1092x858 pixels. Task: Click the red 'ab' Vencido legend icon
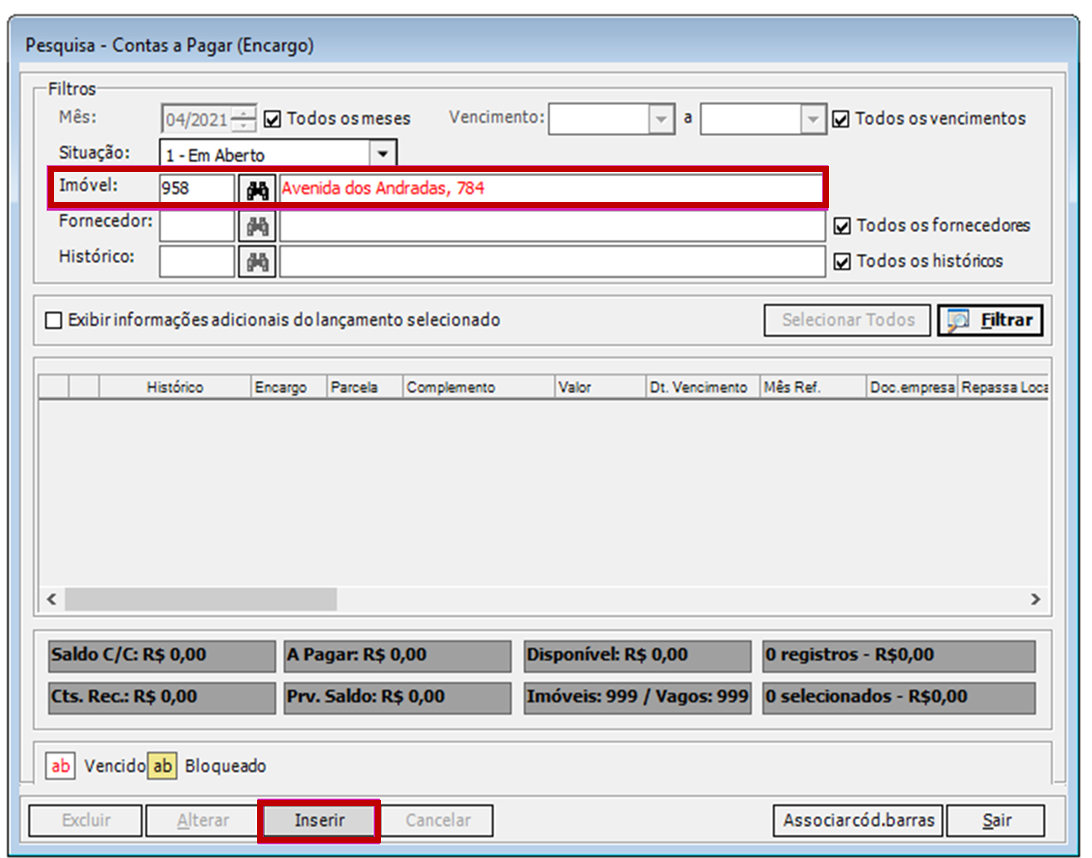[61, 766]
